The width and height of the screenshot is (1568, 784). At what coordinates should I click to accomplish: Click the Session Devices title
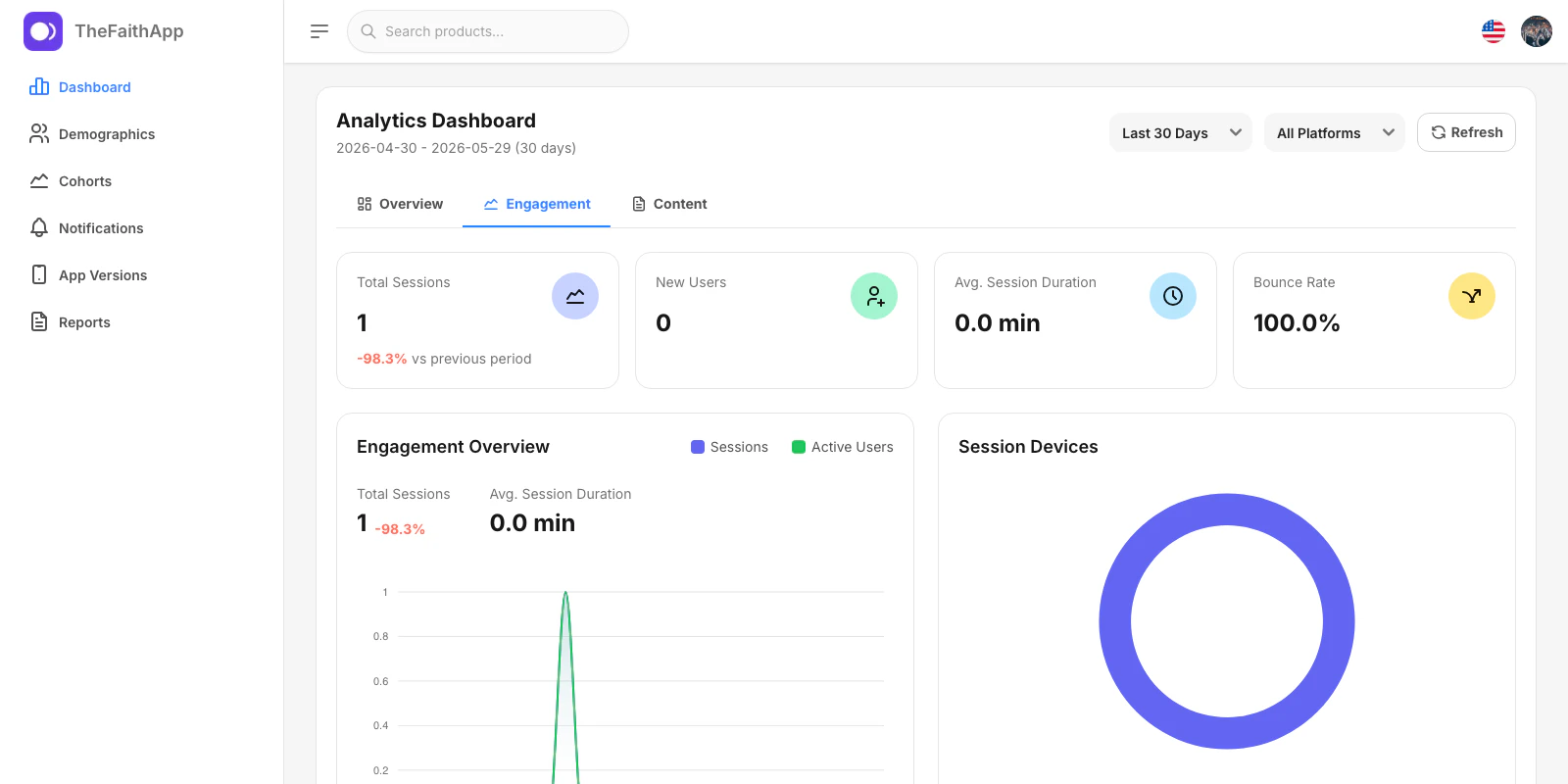(x=1028, y=447)
